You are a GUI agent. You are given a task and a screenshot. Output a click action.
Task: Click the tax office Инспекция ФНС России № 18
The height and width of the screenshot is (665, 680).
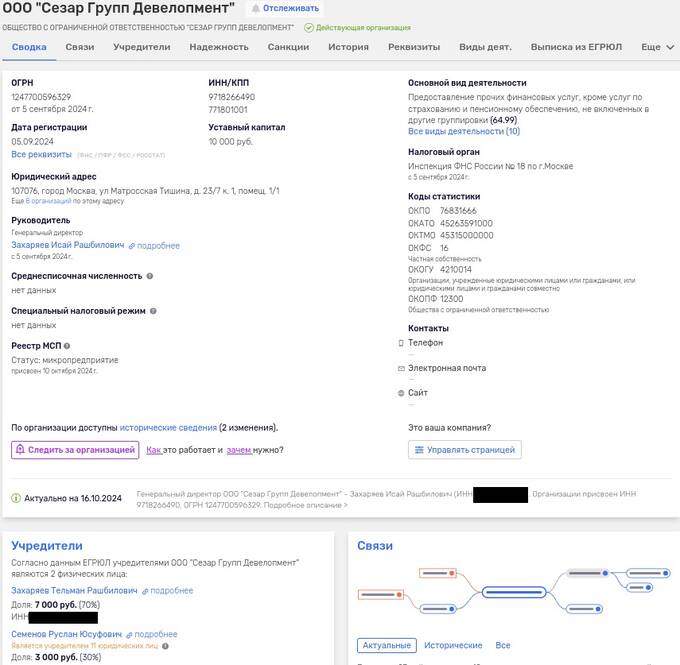(490, 166)
